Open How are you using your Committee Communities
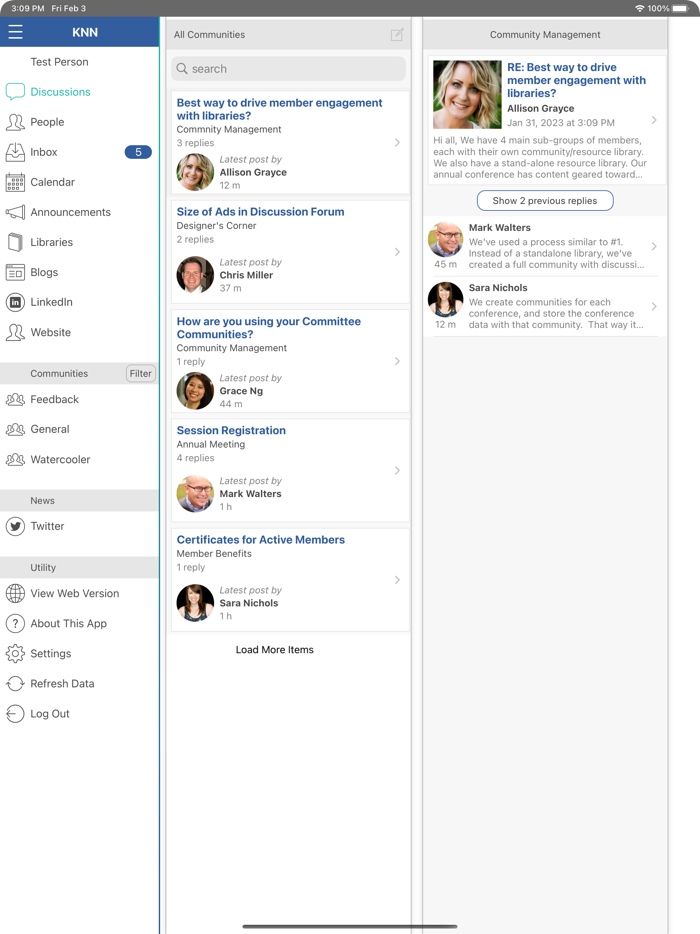The width and height of the screenshot is (700, 934). 269,328
